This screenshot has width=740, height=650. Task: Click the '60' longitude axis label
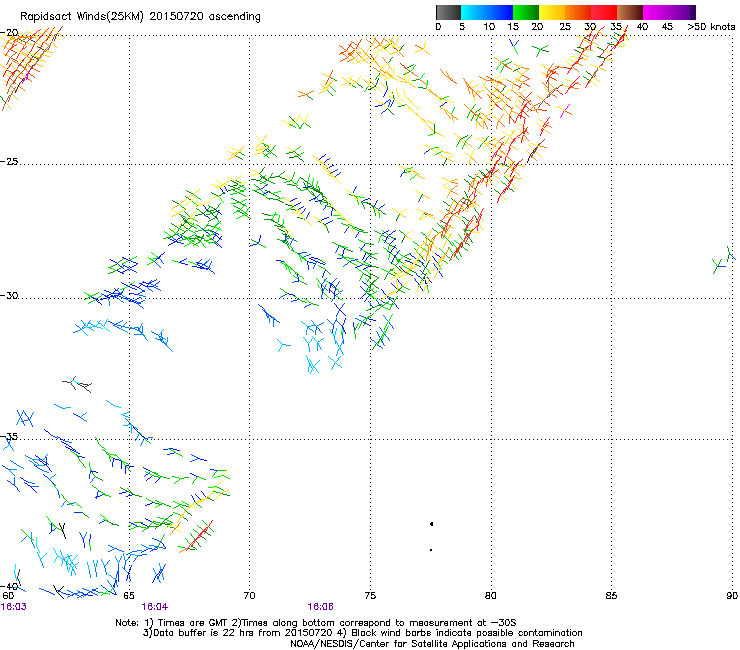(8, 596)
